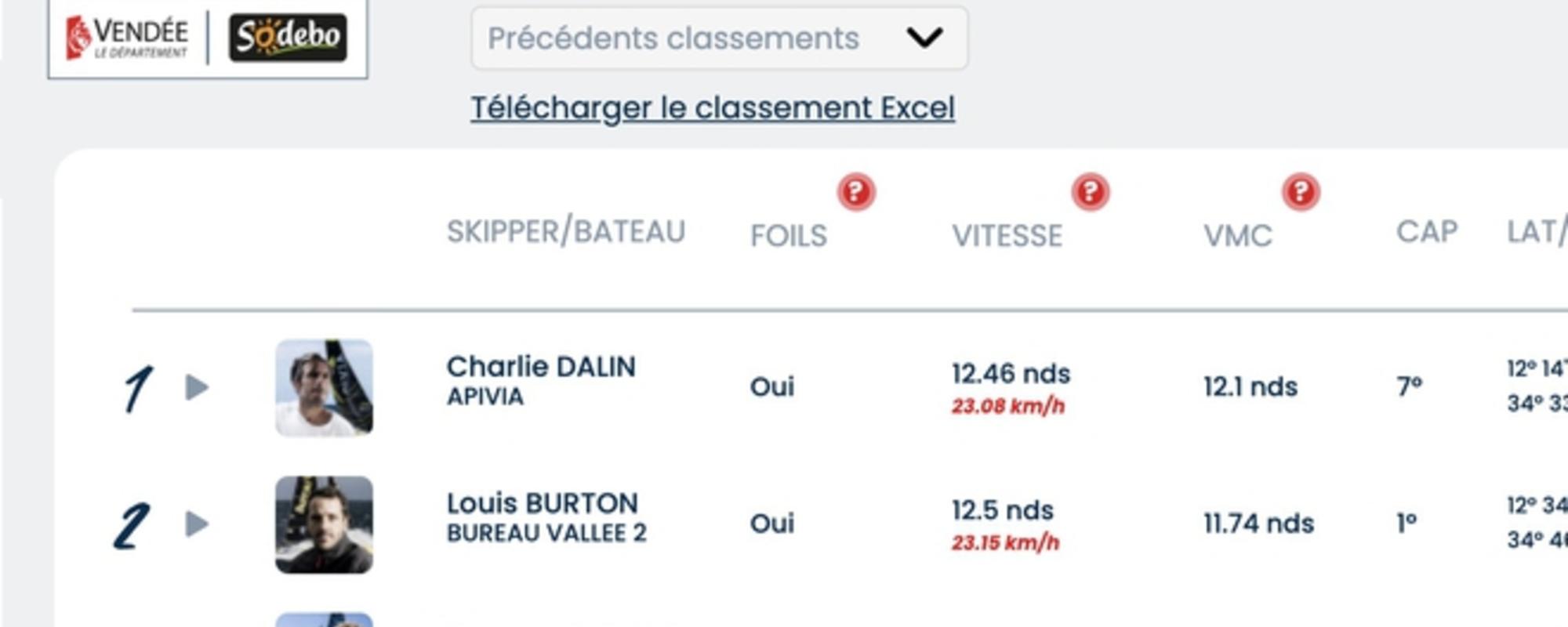Open the Précédents classements dropdown
Screen dimensions: 1568x627
pyautogui.click(x=719, y=38)
